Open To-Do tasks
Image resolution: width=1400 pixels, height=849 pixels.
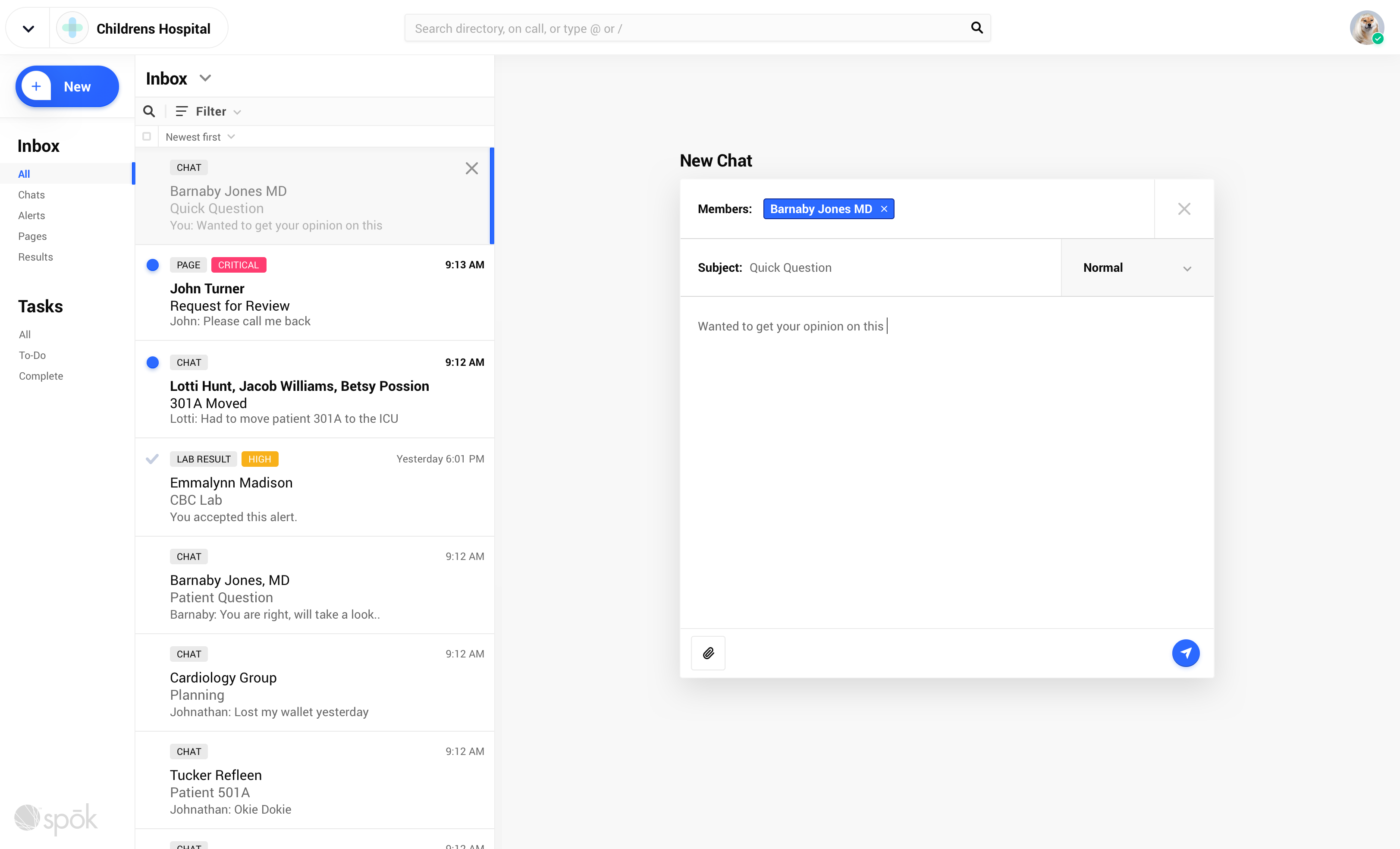(x=32, y=355)
